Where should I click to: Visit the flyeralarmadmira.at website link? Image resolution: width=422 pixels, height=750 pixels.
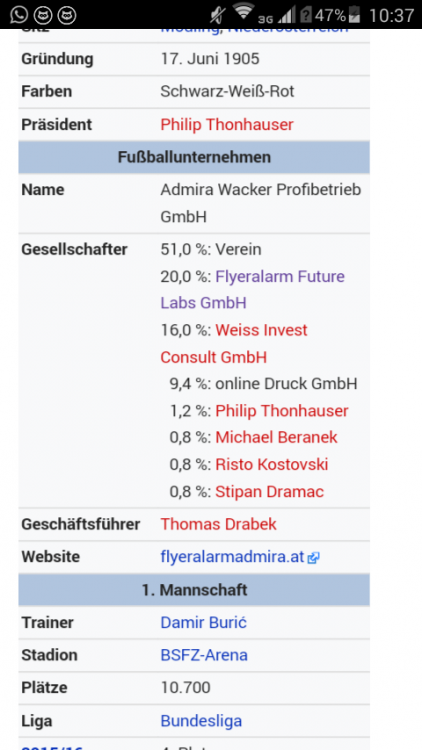click(x=233, y=557)
